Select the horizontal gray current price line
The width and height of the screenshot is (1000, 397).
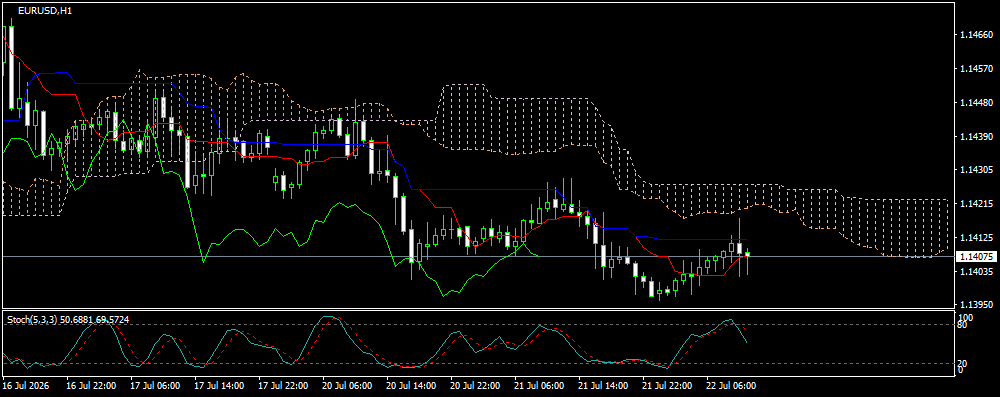[478, 257]
